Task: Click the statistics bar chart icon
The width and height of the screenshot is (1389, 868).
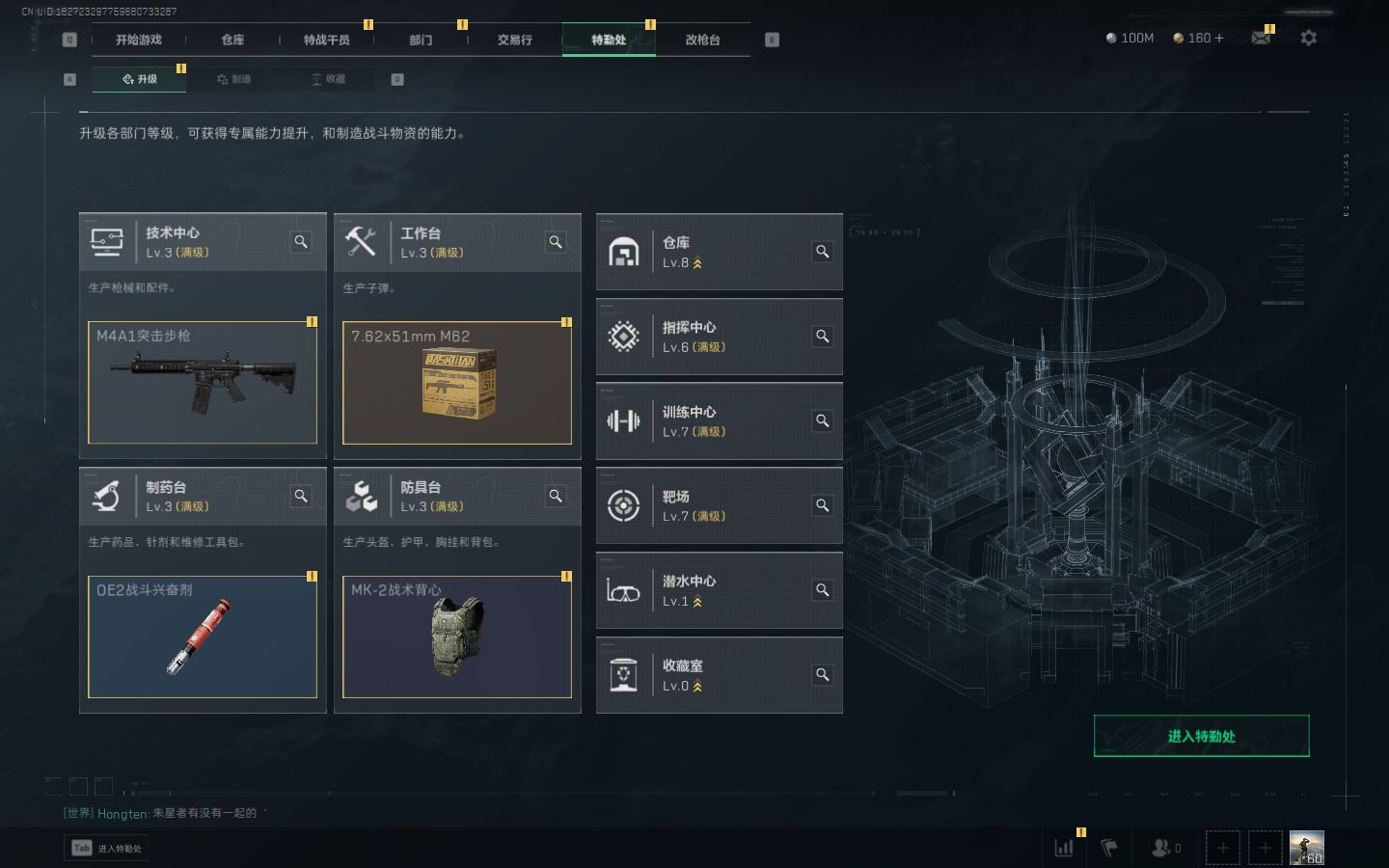Action: 1064,848
